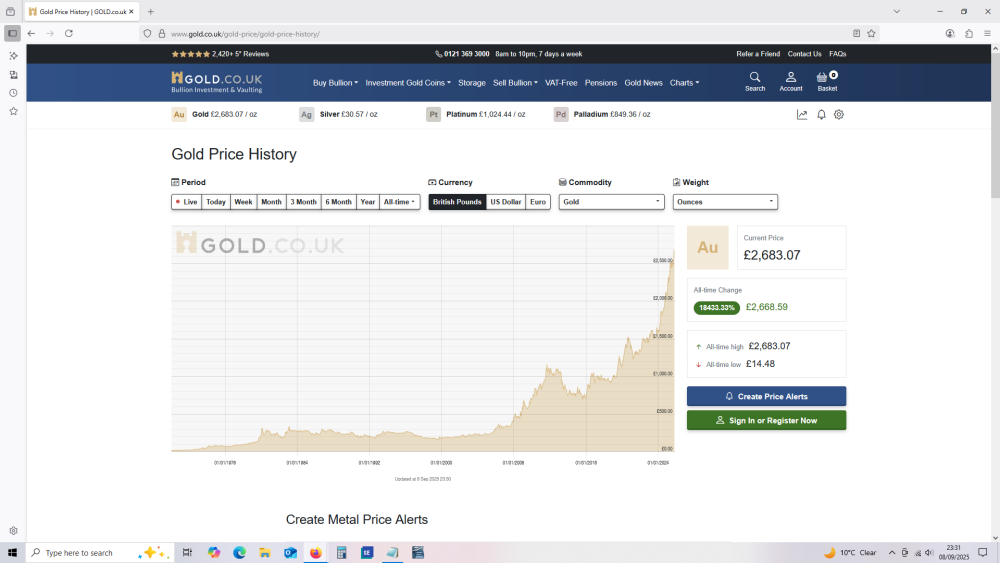Open the Gold News menu item
The image size is (1000, 563).
pos(643,83)
